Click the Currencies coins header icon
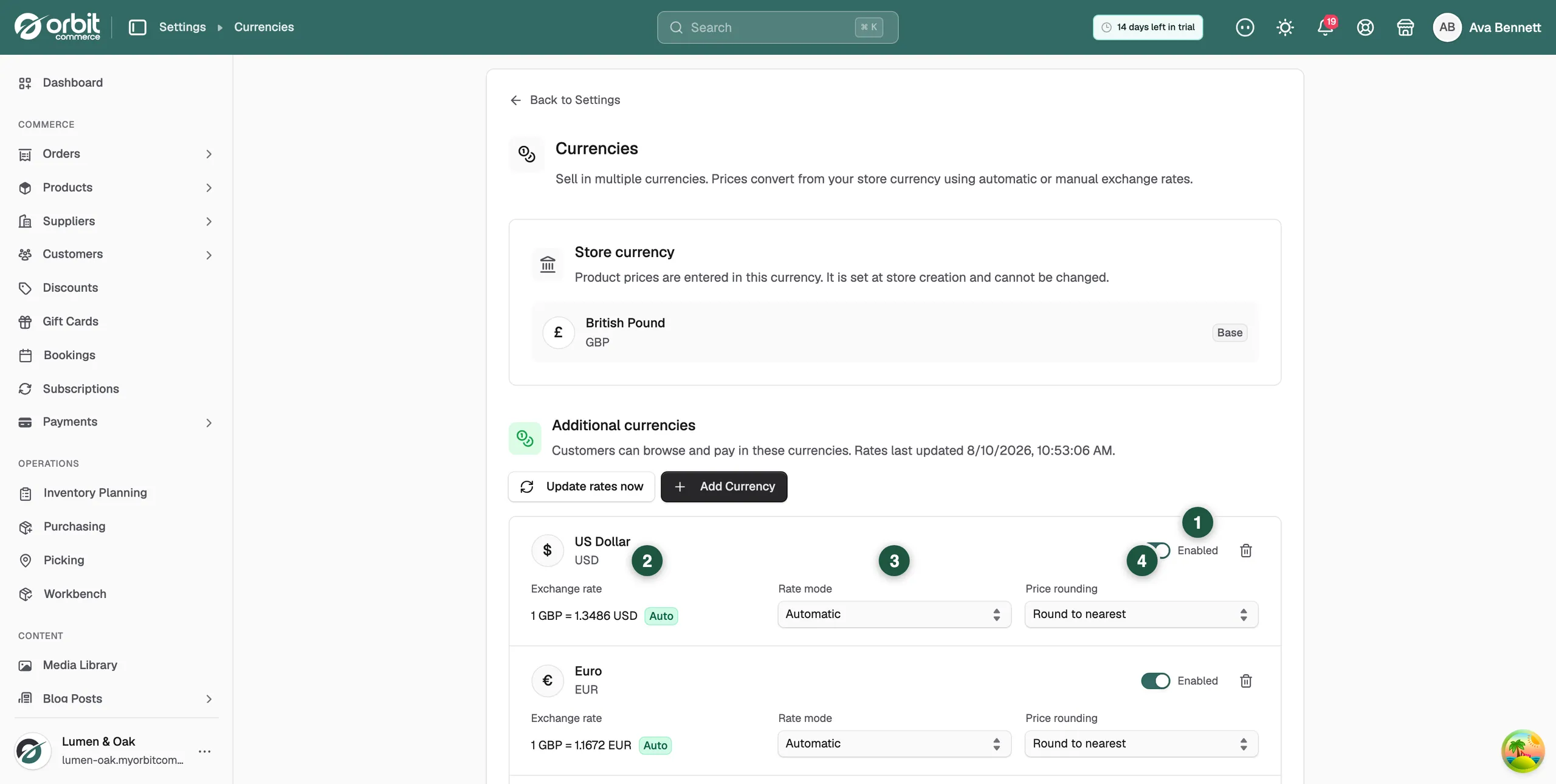Viewport: 1556px width, 784px height. point(526,154)
